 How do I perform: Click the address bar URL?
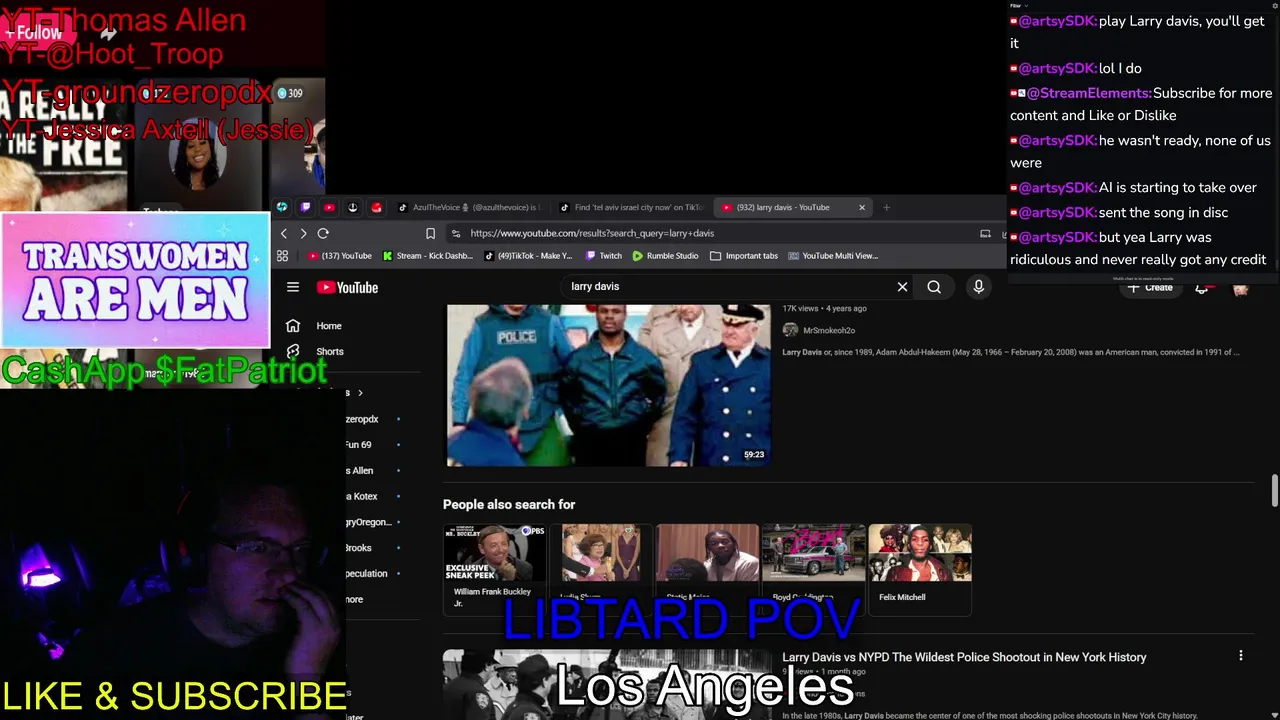(x=592, y=233)
